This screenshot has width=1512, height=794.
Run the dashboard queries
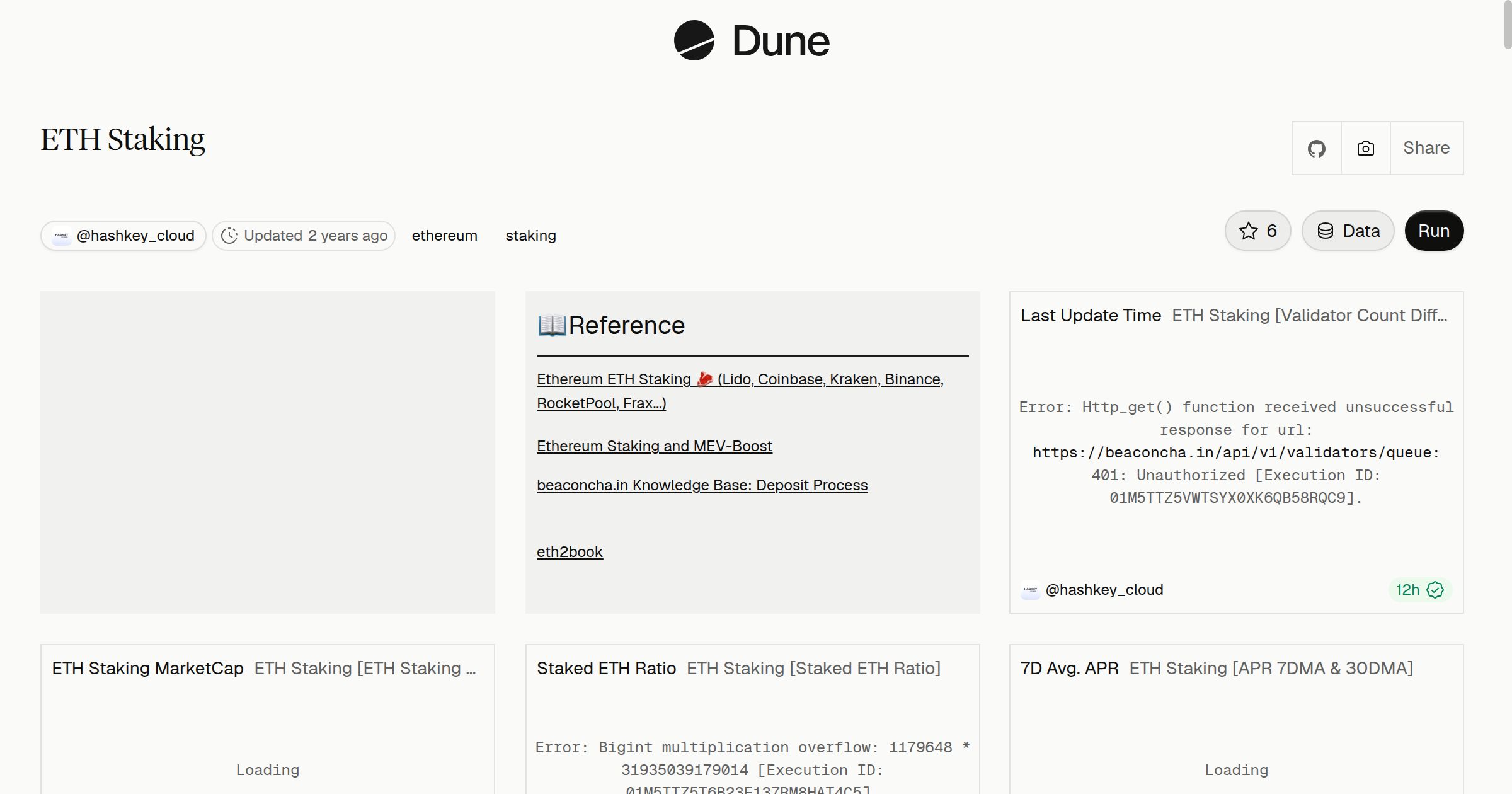coord(1434,231)
